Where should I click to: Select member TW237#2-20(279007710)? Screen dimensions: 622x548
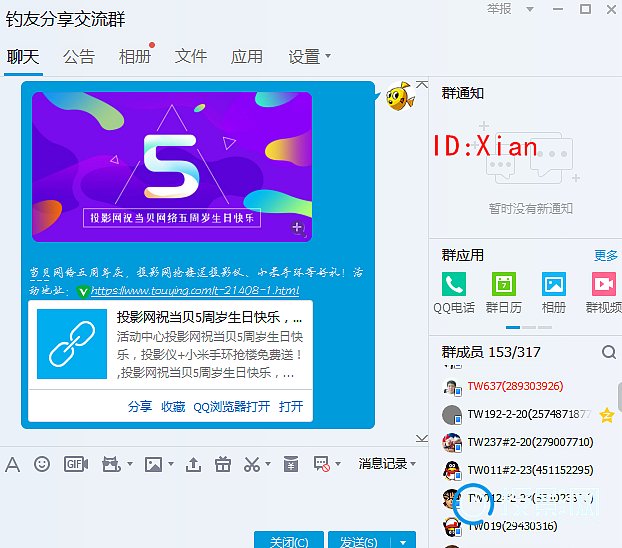(x=530, y=442)
